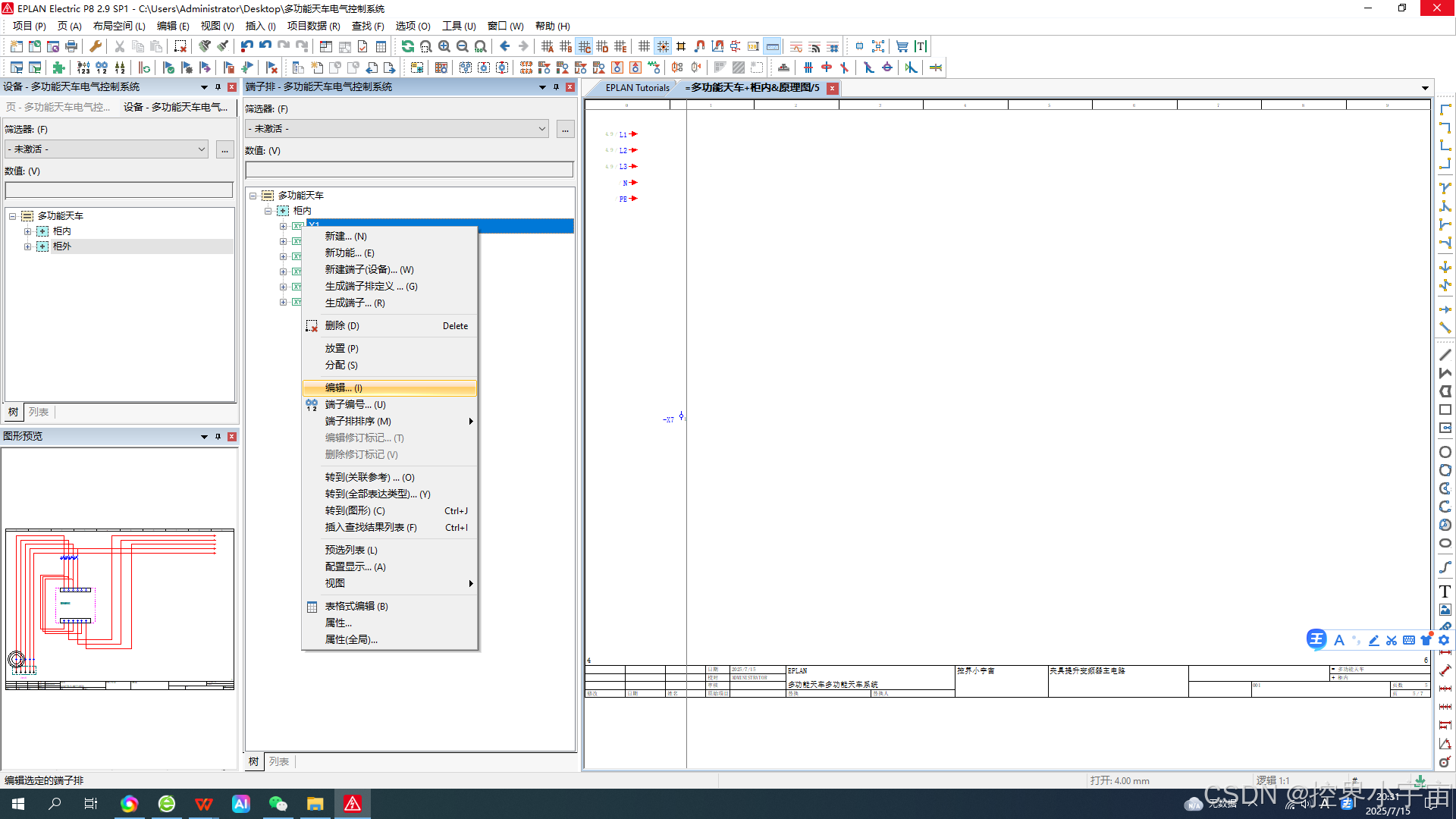Switch to 列表 tab in 设备 panel

coord(39,413)
